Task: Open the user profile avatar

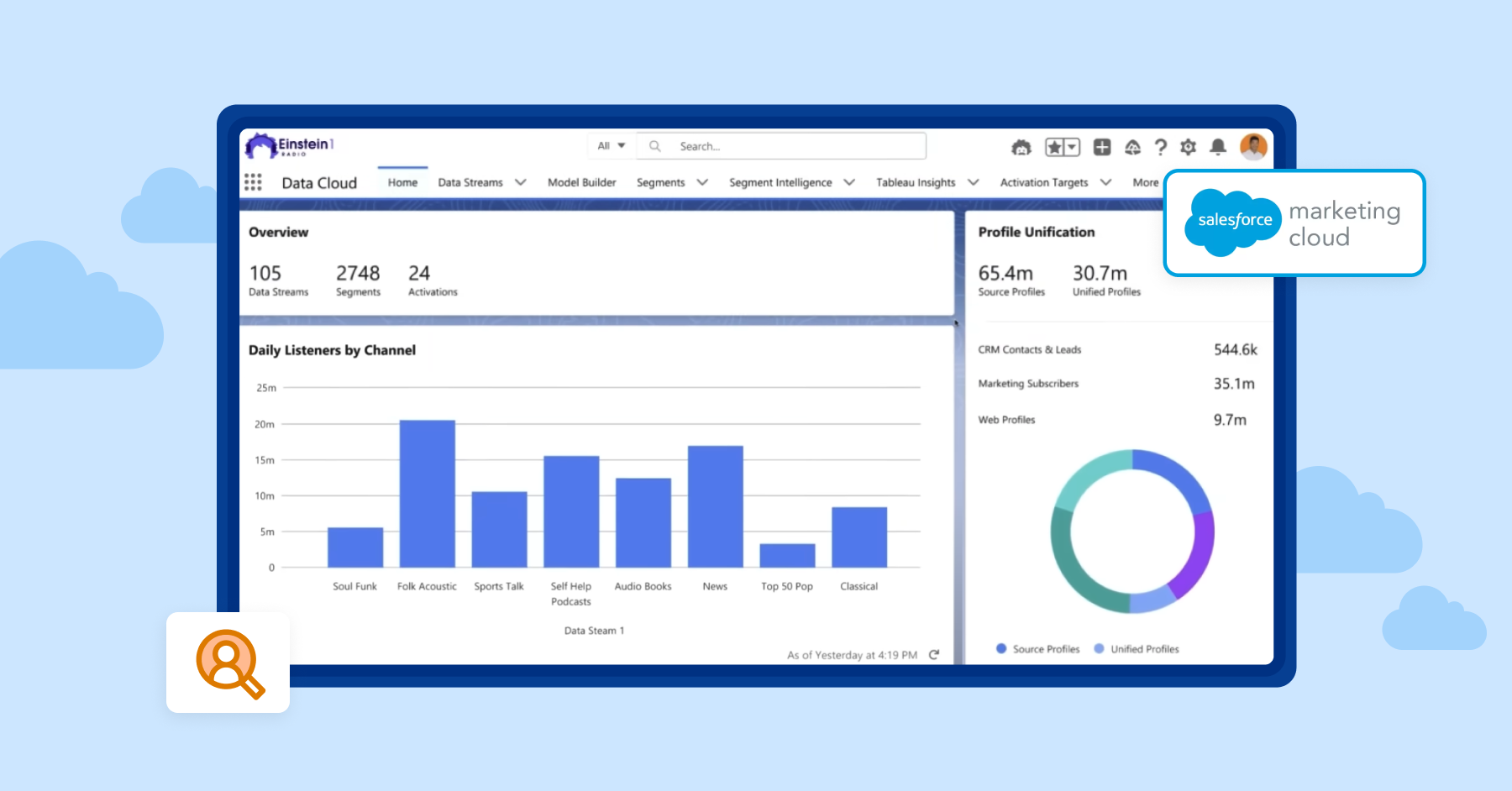Action: click(x=1253, y=147)
